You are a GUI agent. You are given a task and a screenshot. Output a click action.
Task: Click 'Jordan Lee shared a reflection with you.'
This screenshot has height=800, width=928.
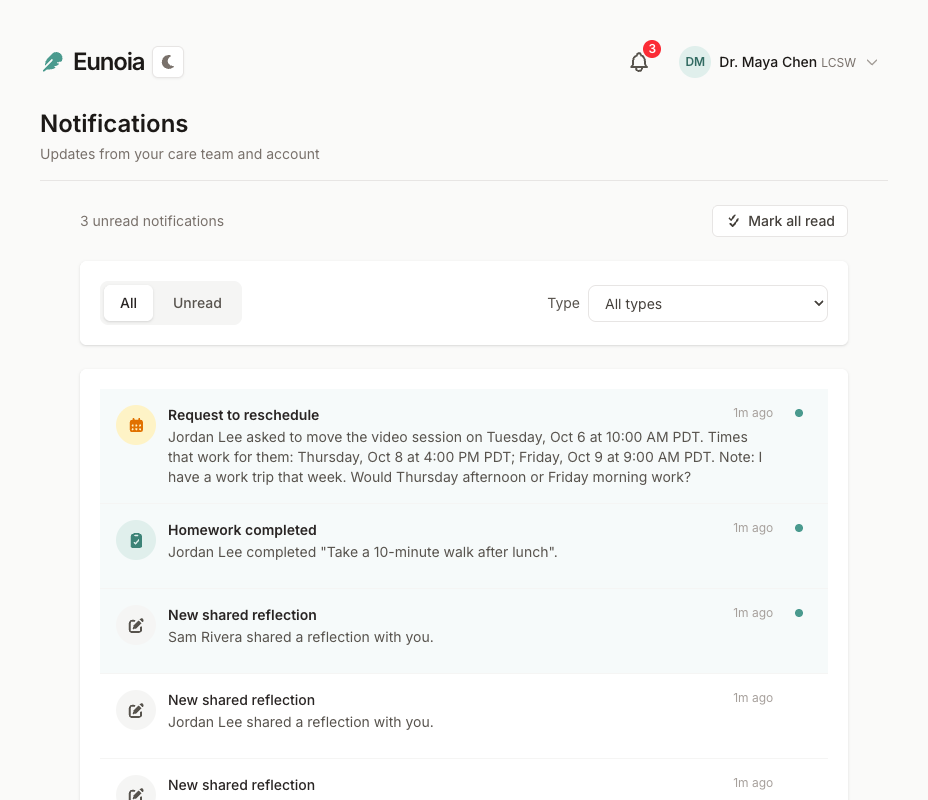click(x=301, y=722)
